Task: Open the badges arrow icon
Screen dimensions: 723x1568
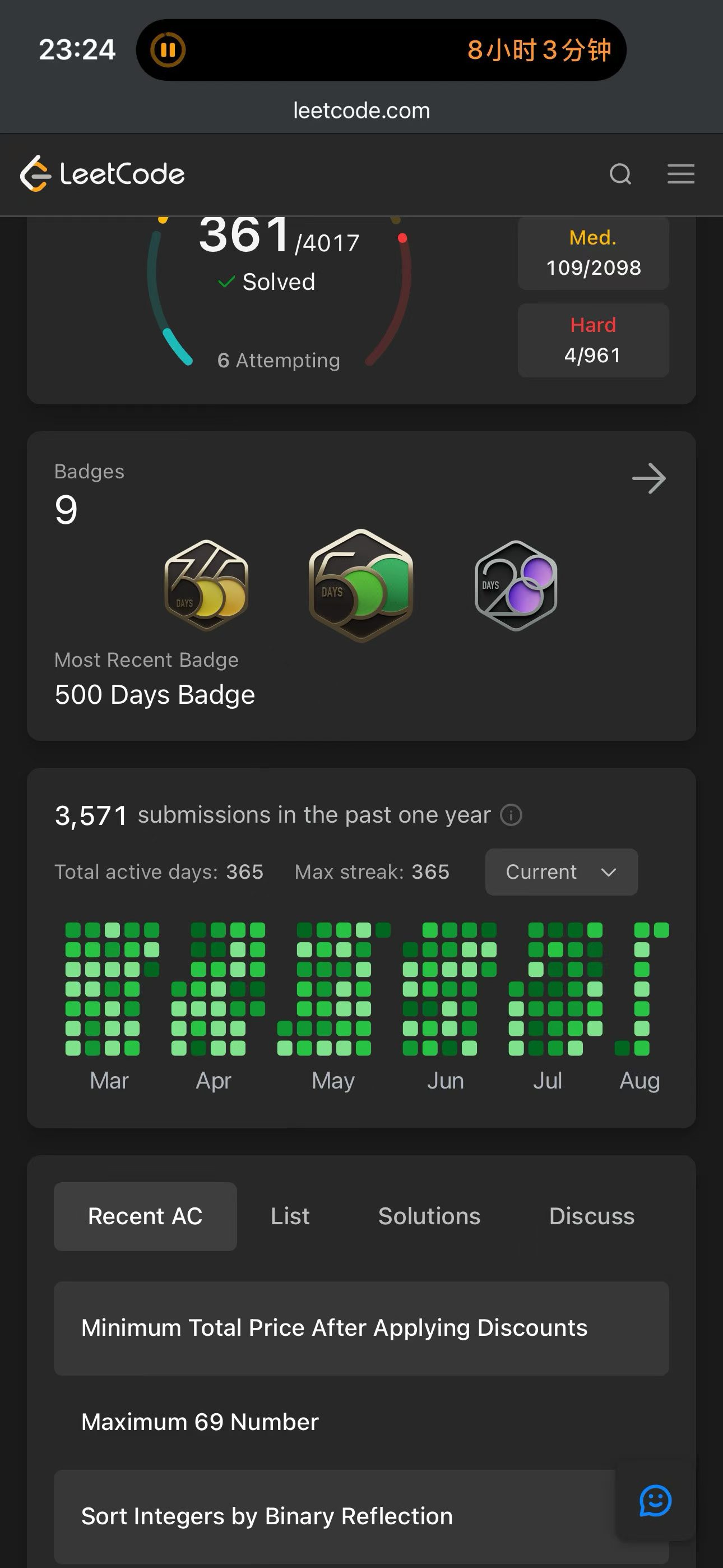Action: (649, 478)
